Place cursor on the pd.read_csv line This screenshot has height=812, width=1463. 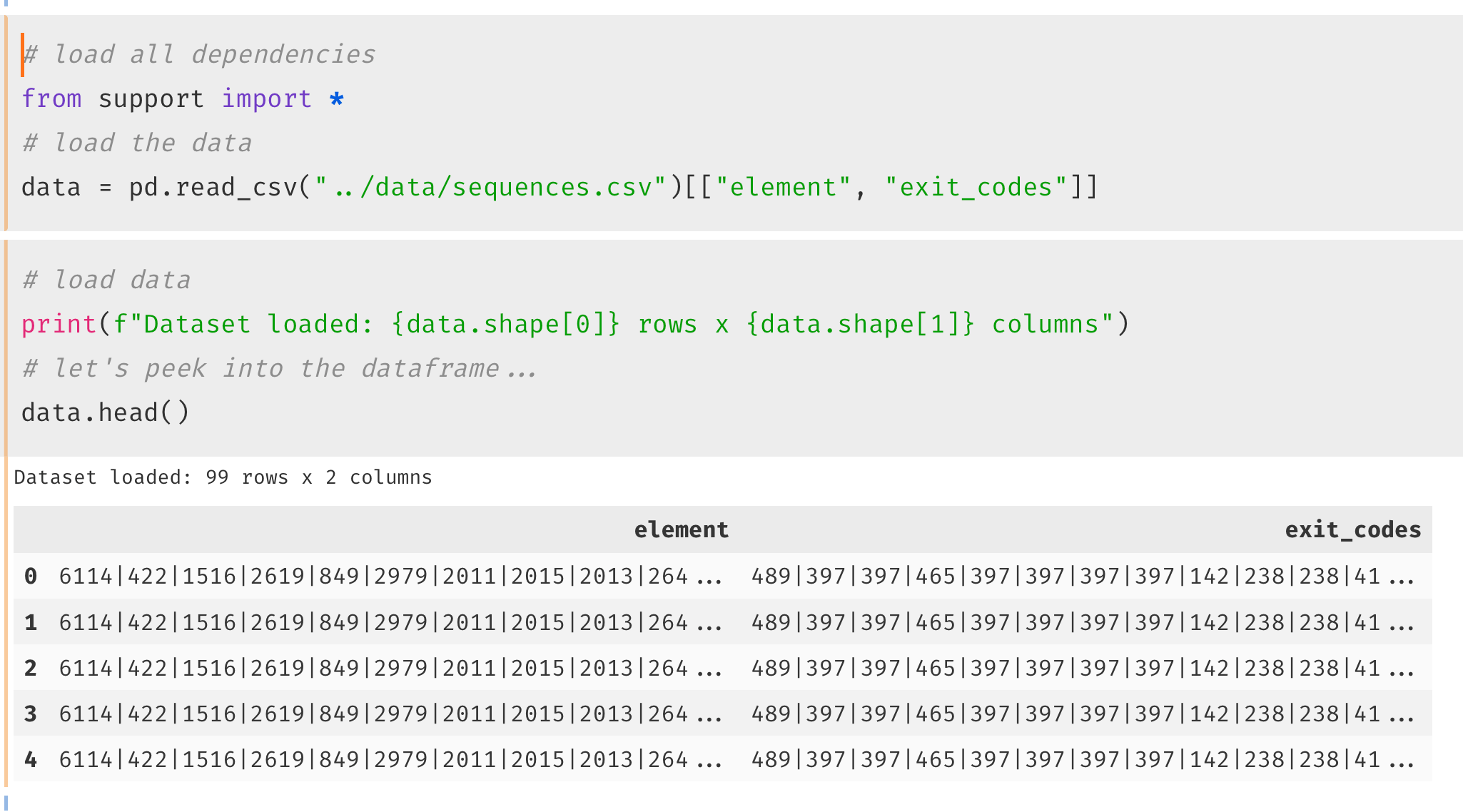coord(560,187)
